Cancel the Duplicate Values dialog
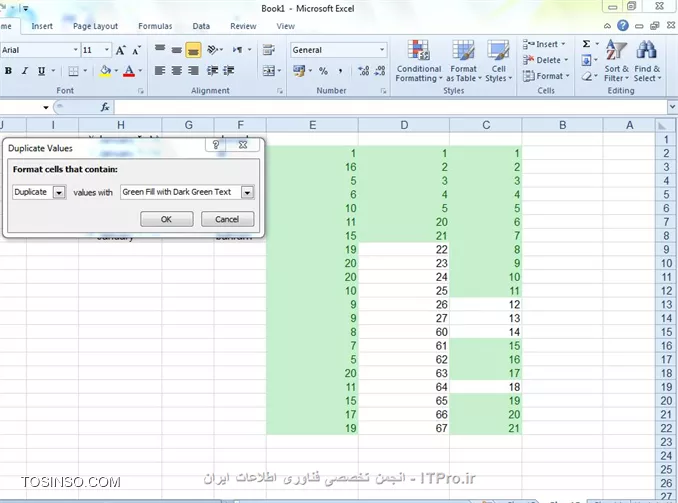Image resolution: width=678 pixels, height=503 pixels. (227, 219)
